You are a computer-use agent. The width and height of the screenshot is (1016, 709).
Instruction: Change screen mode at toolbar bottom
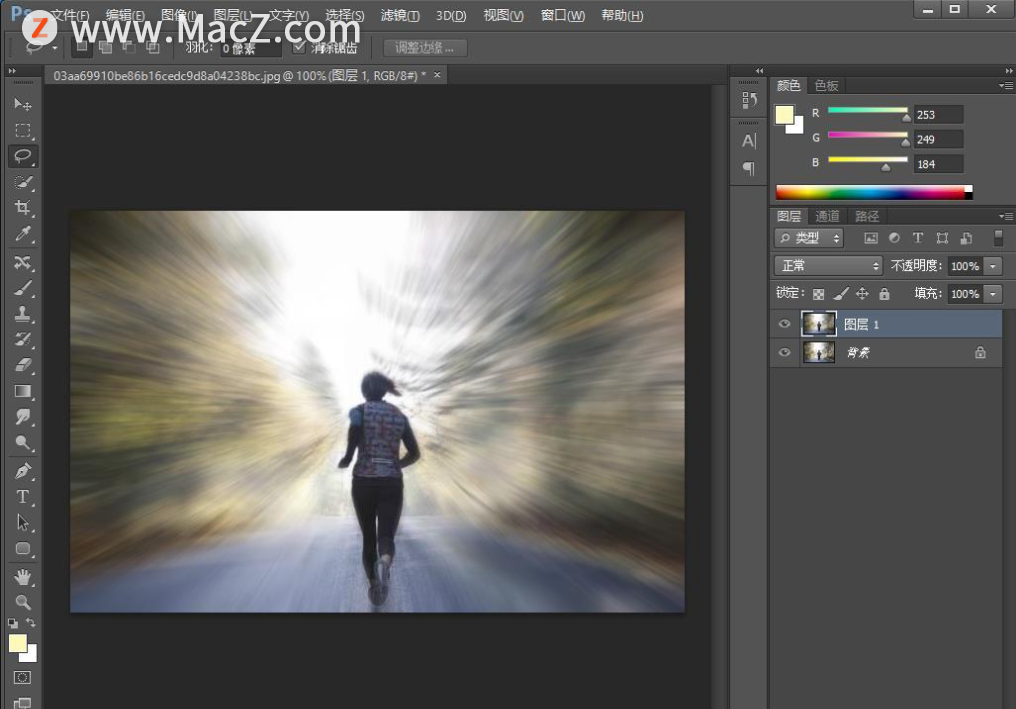tap(23, 703)
